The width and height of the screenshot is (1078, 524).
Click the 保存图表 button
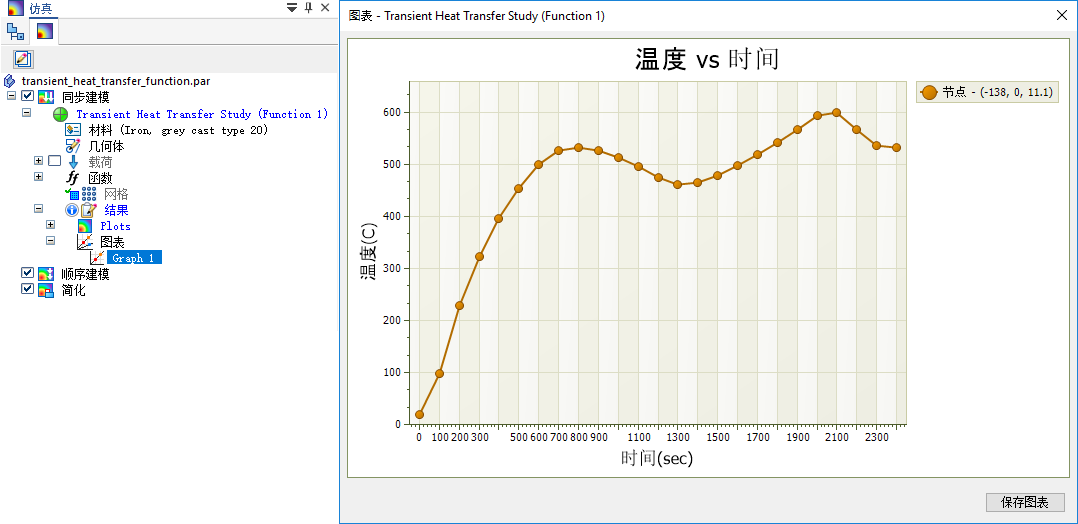[x=1025, y=502]
